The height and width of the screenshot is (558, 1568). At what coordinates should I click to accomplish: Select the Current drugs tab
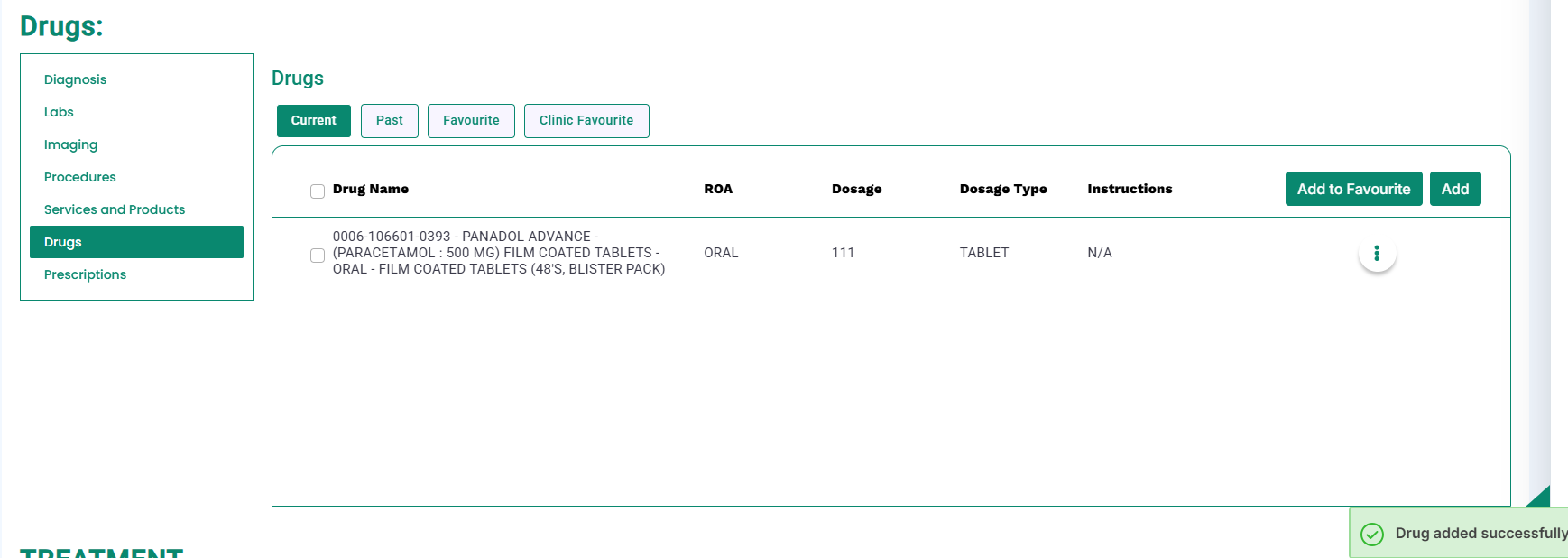click(x=313, y=121)
